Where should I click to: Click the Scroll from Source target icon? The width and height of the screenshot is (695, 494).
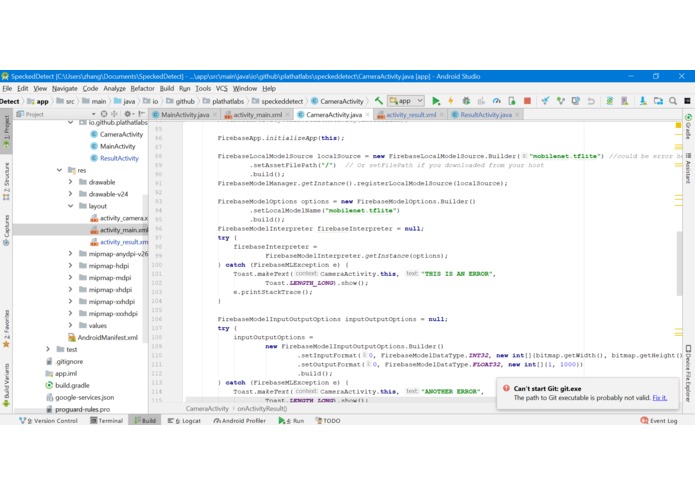point(104,114)
